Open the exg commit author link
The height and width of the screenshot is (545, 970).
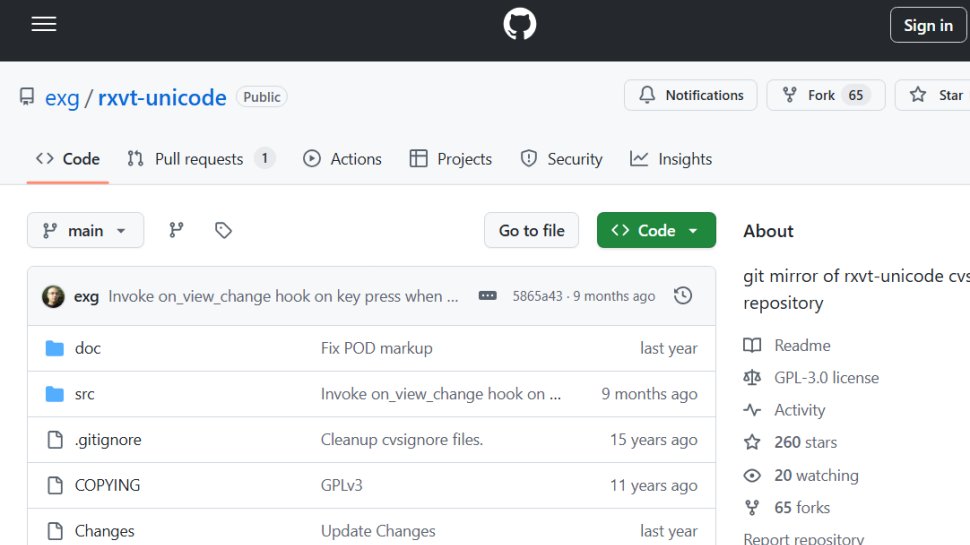[x=86, y=296]
